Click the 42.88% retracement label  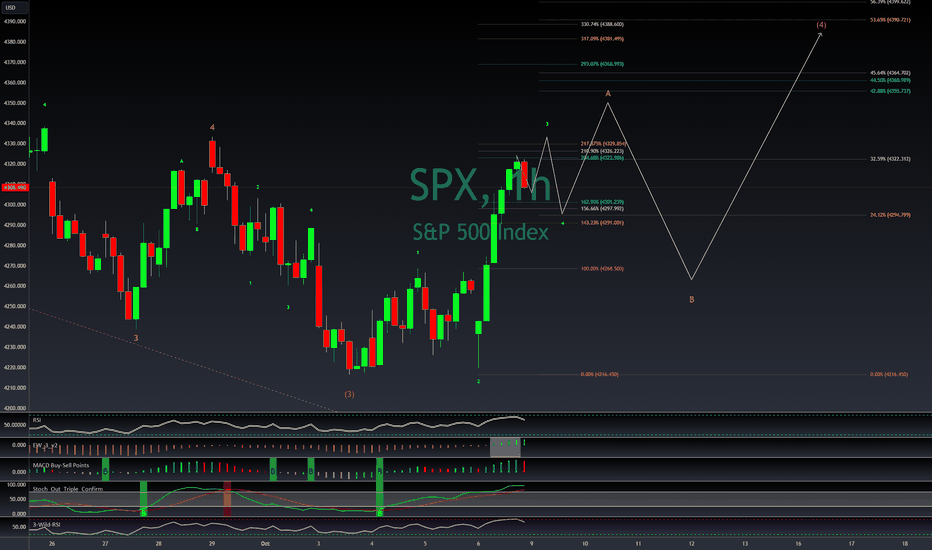(x=890, y=92)
